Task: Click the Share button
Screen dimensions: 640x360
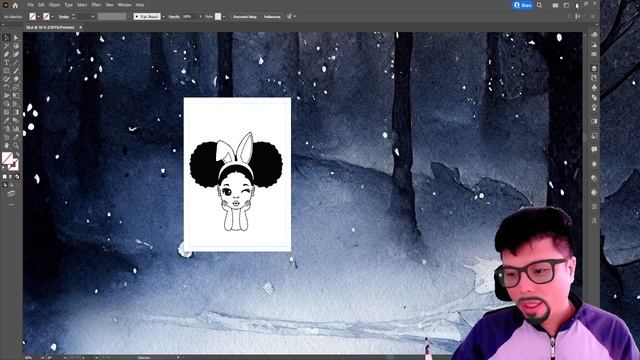Action: click(523, 5)
